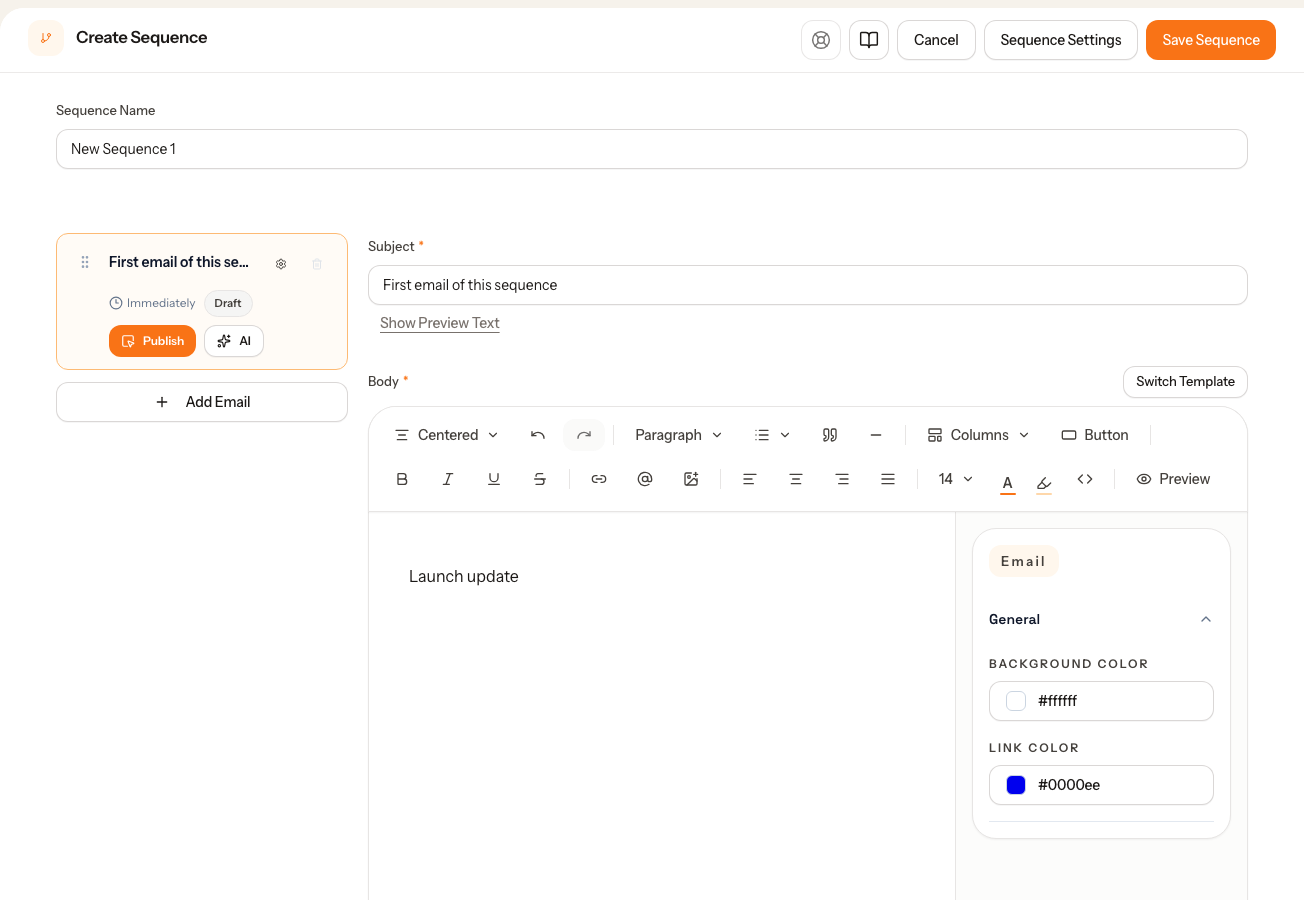Open the text color picker (A icon)
The width and height of the screenshot is (1304, 900).
(x=1007, y=482)
